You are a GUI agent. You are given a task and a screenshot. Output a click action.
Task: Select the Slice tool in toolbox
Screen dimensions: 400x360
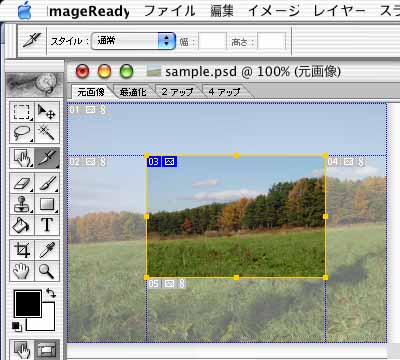coord(47,158)
